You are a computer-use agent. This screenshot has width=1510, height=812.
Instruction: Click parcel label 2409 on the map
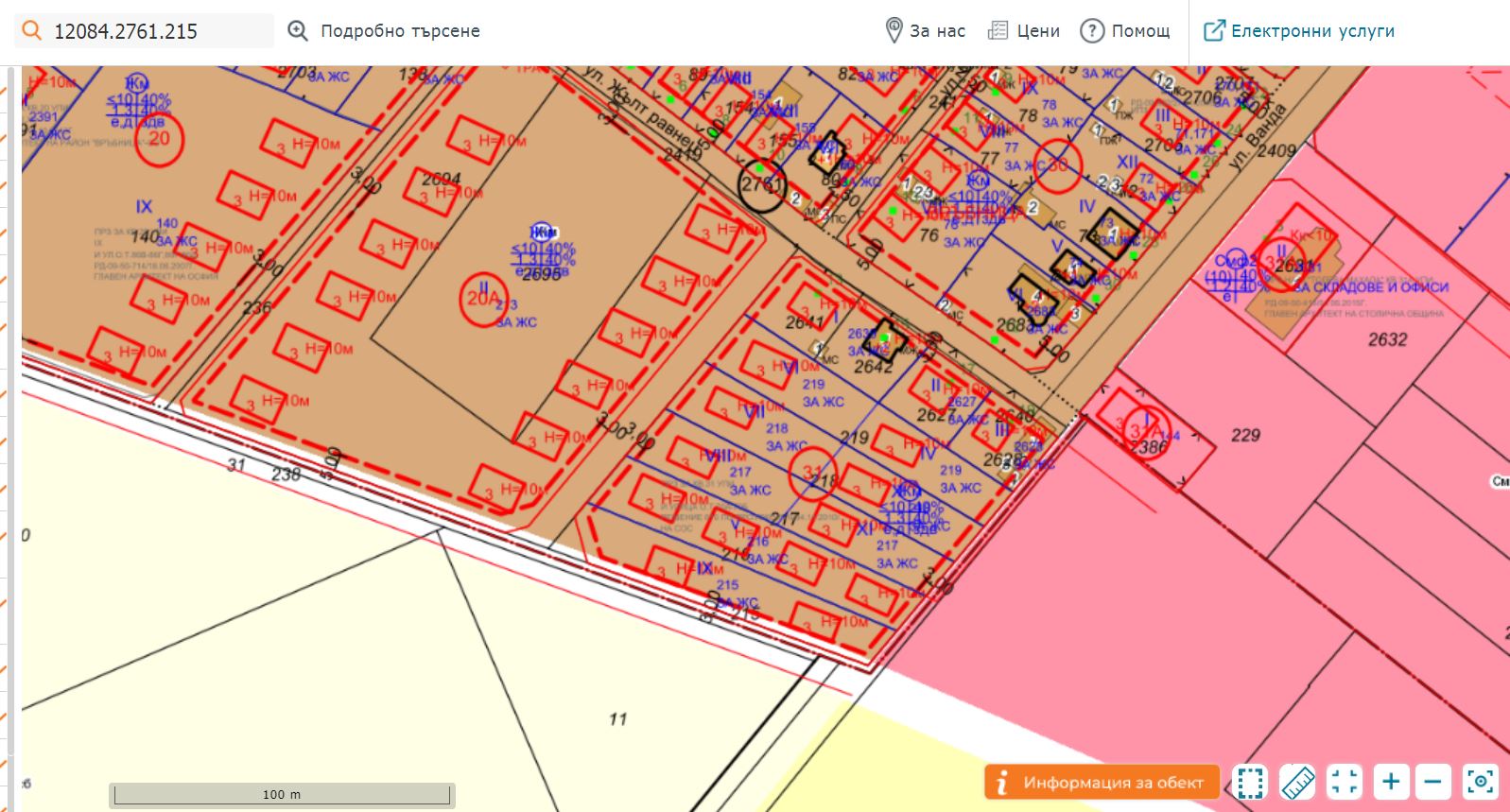coord(1276,151)
